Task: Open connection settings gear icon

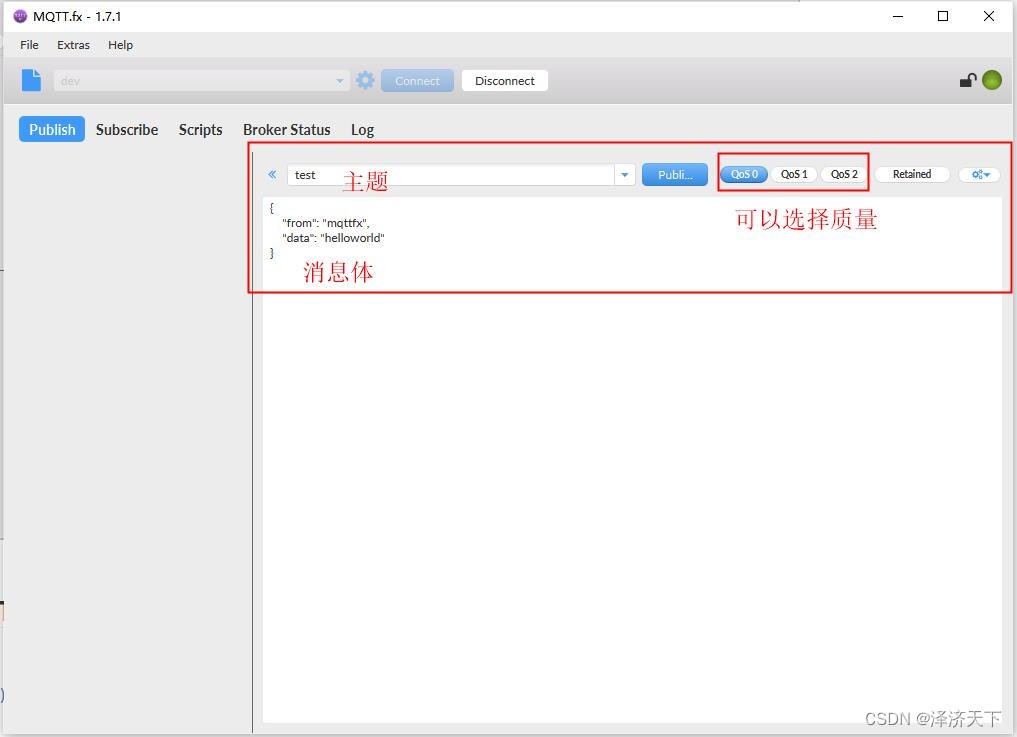Action: pyautogui.click(x=365, y=80)
